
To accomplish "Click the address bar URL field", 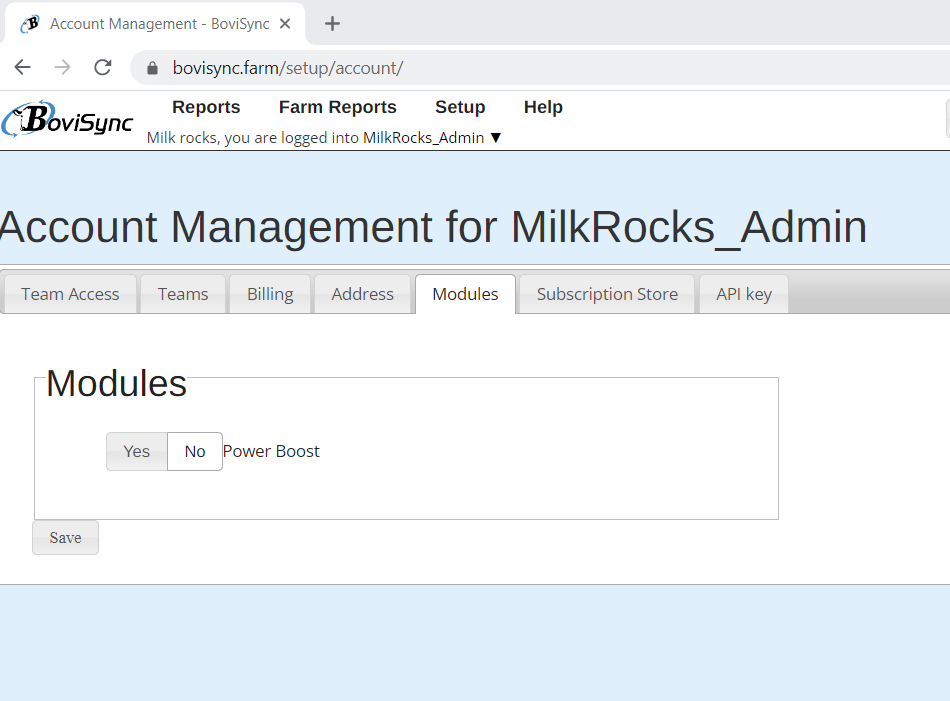I will point(539,68).
